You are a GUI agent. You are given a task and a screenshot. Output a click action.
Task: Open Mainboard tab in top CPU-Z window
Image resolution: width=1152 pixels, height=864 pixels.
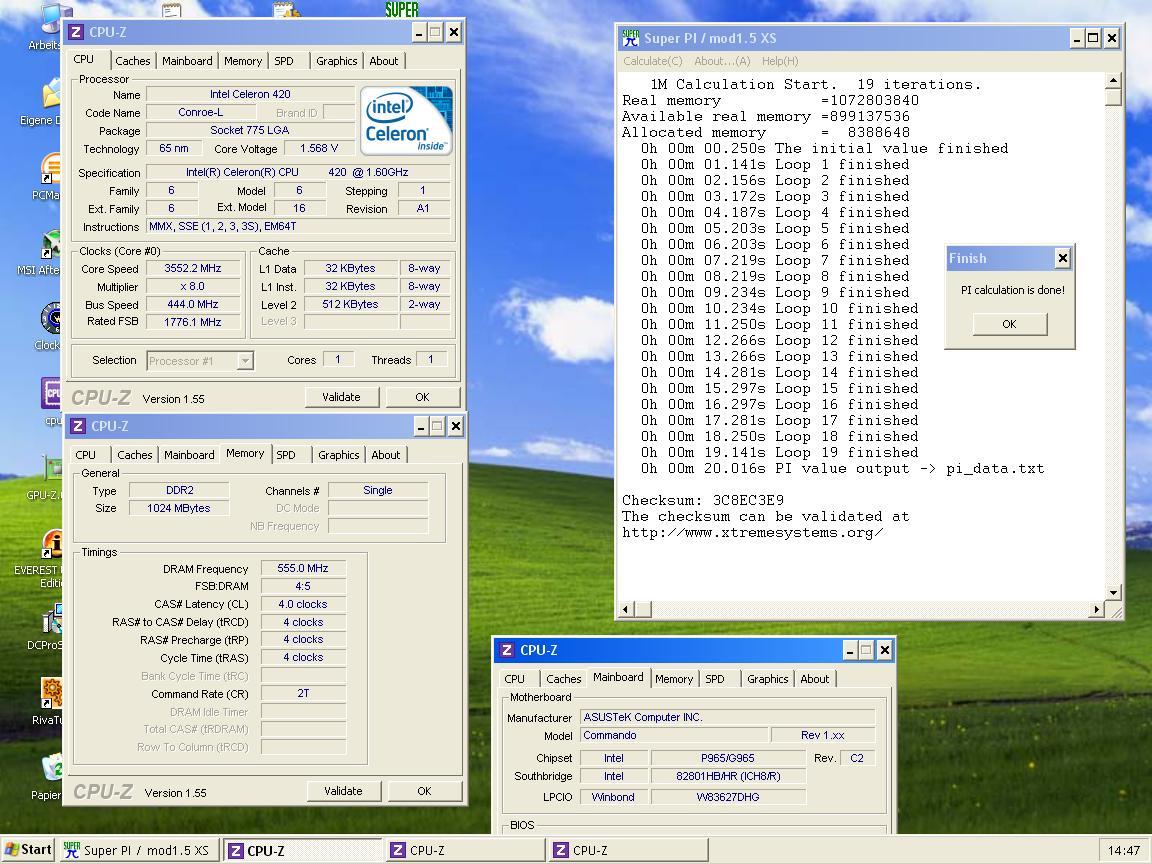click(x=187, y=61)
